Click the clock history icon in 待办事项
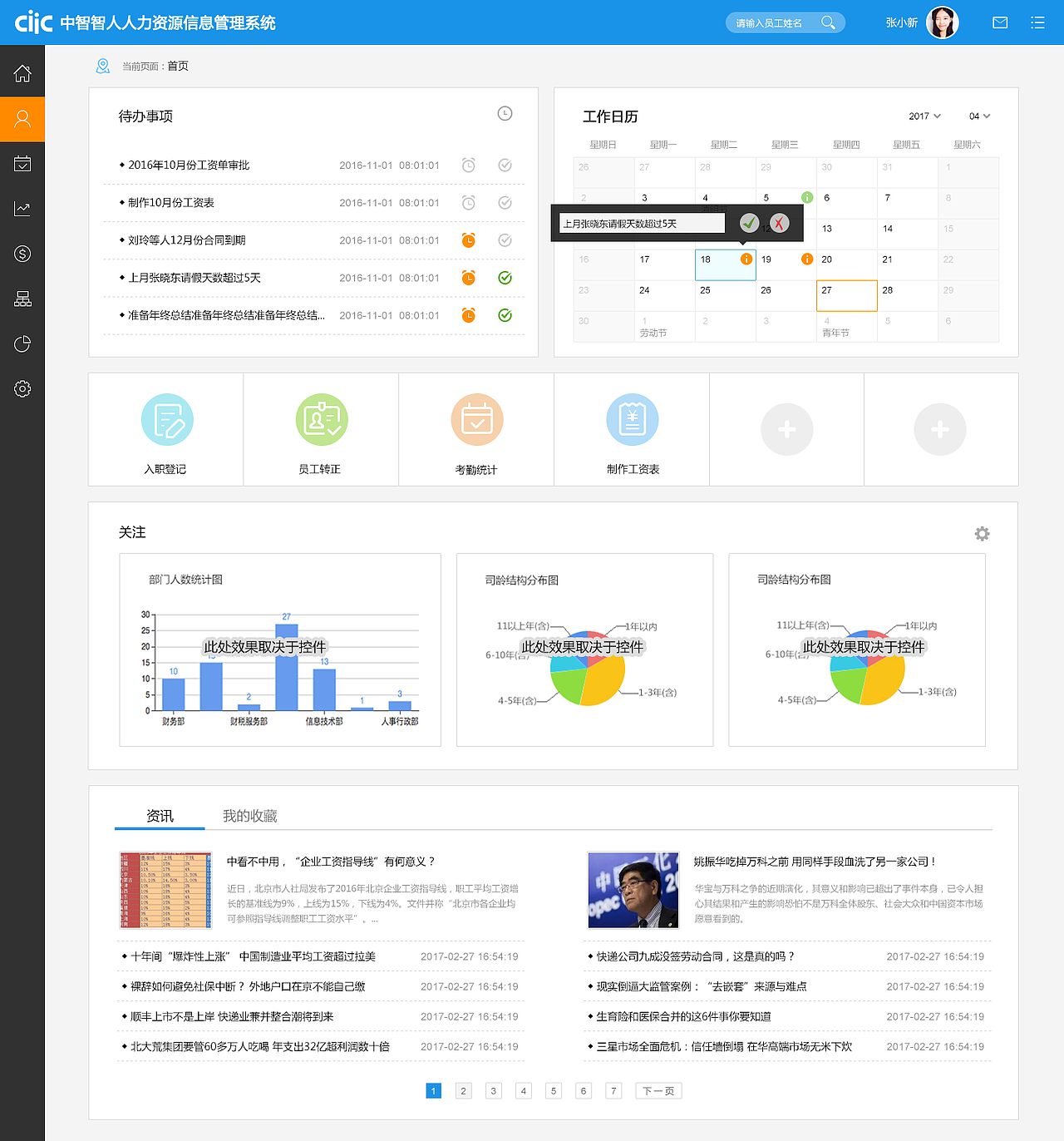 [x=505, y=114]
